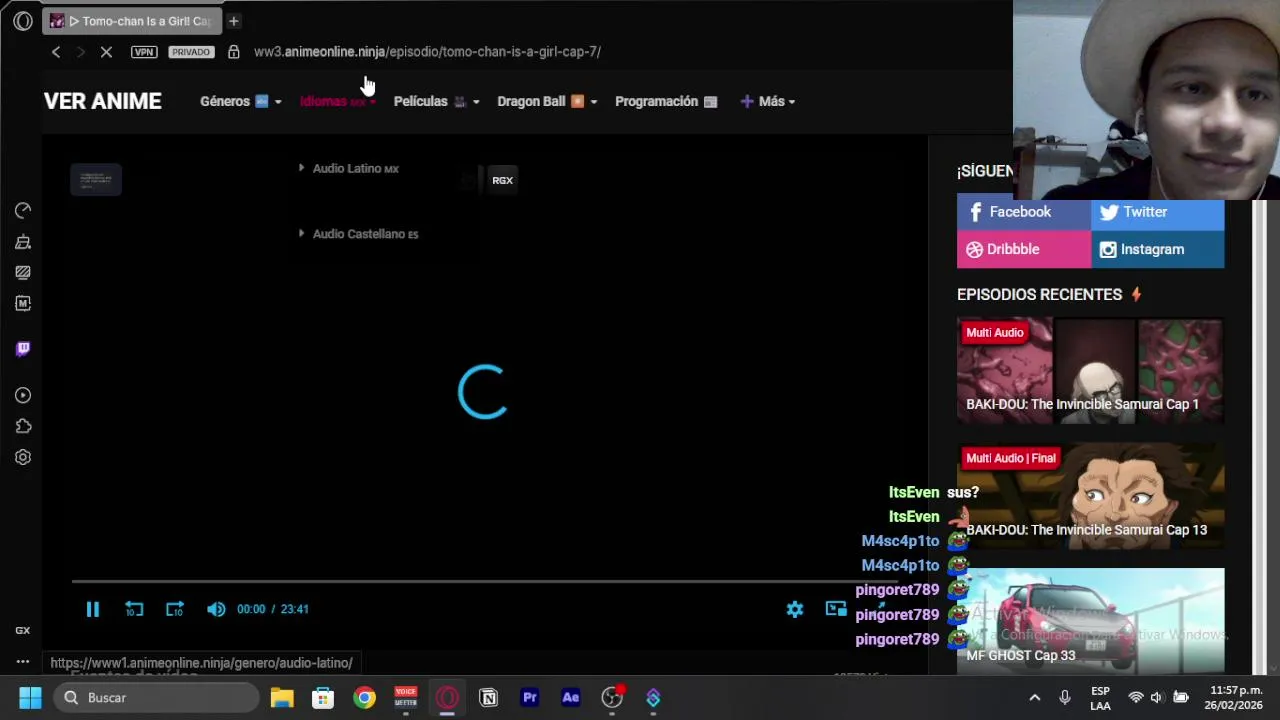Go to VER ANIME home logo
Viewport: 1280px width, 720px height.
click(x=103, y=101)
